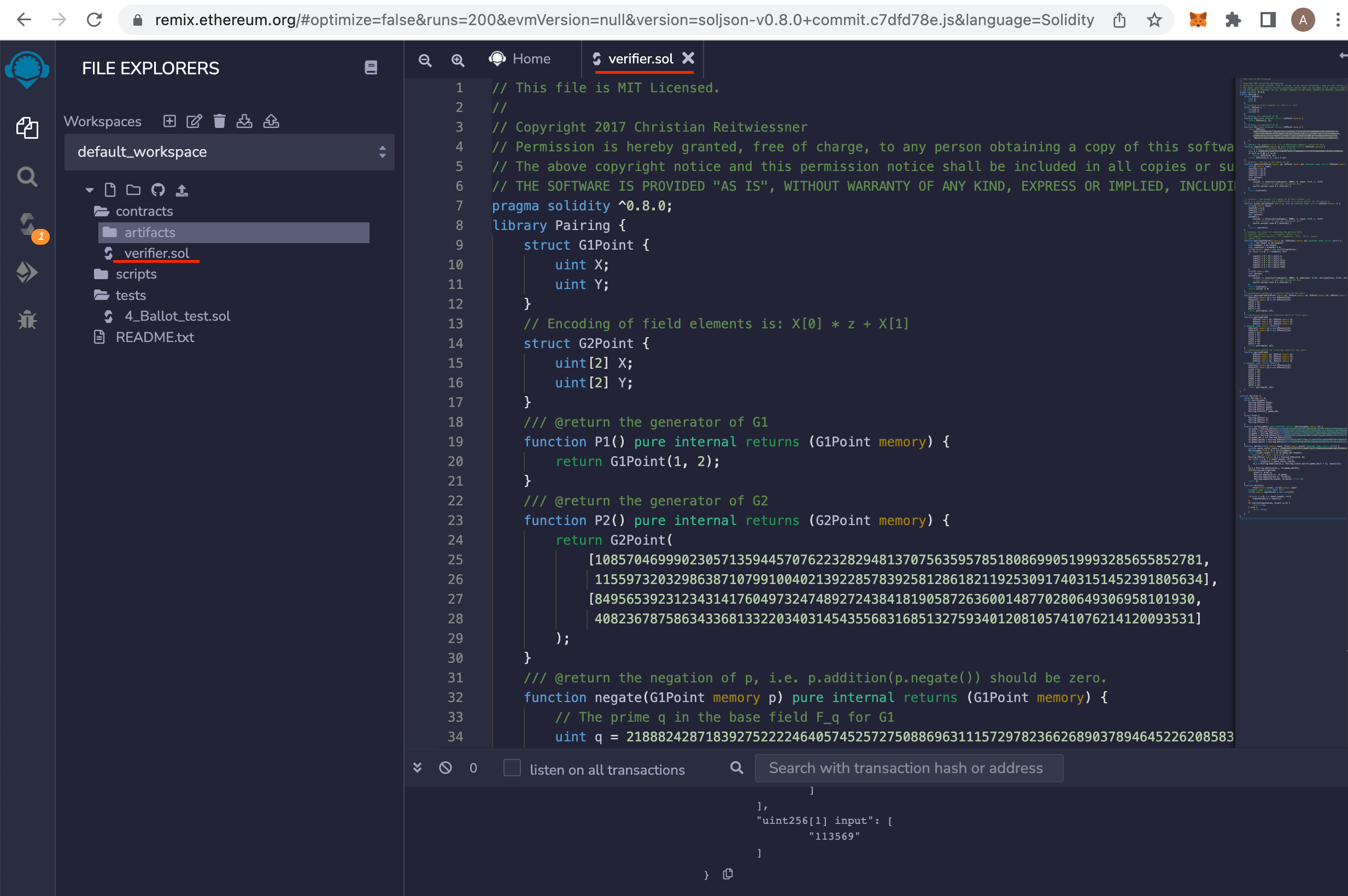This screenshot has width=1348, height=896.
Task: Open 4_Ballot_test.sol file
Action: tap(177, 316)
